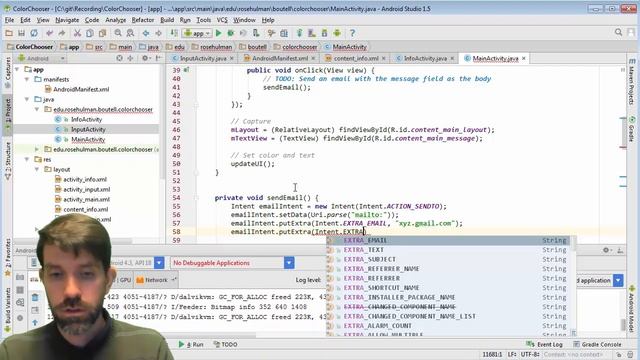The height and width of the screenshot is (360, 640).
Task: Open the Event Log tool window
Action: [x=545, y=344]
